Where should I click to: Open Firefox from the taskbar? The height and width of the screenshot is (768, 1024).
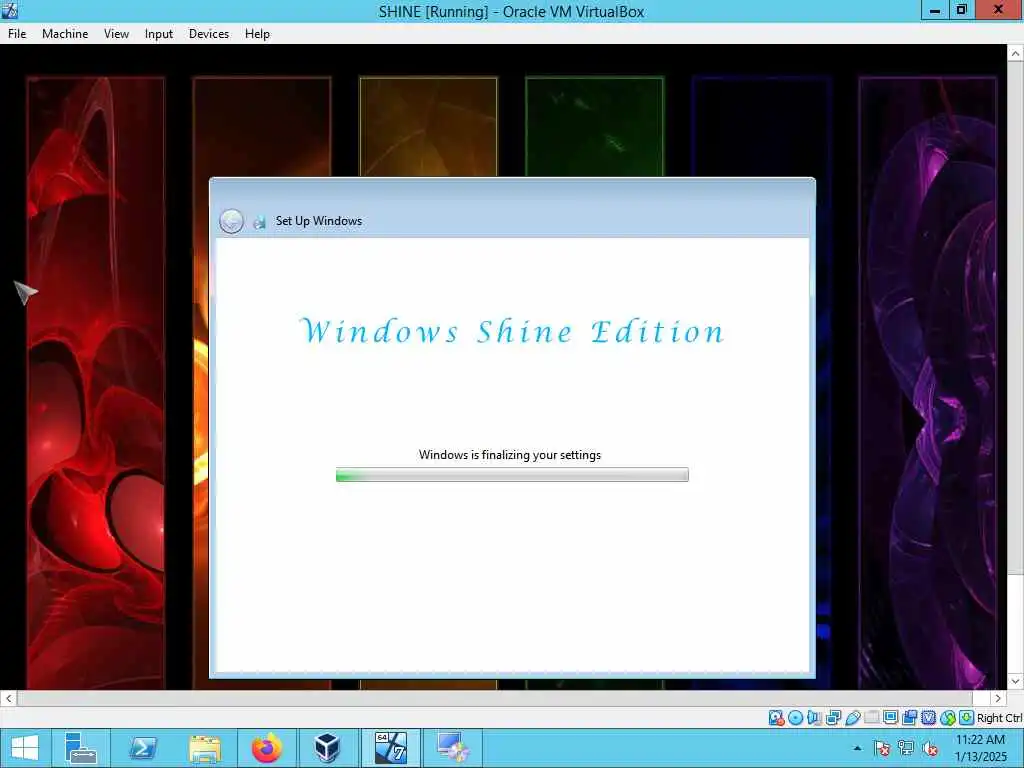click(x=266, y=748)
